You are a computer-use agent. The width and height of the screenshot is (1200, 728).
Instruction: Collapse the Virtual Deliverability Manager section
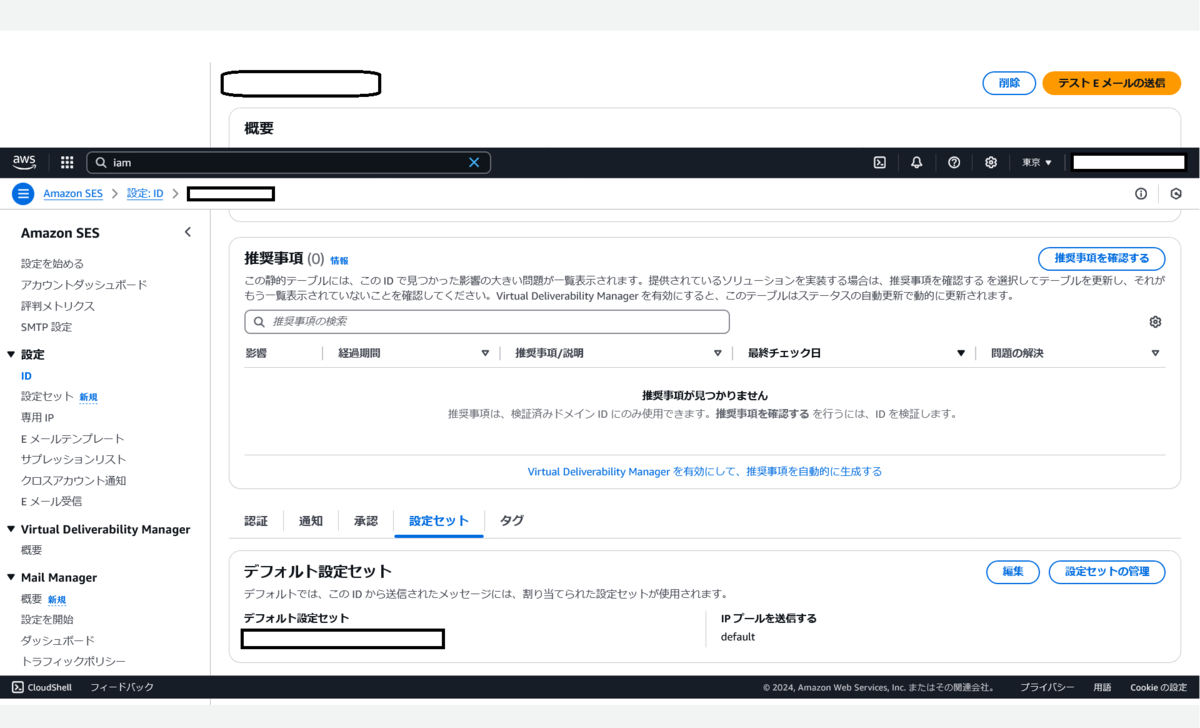click(x=11, y=529)
